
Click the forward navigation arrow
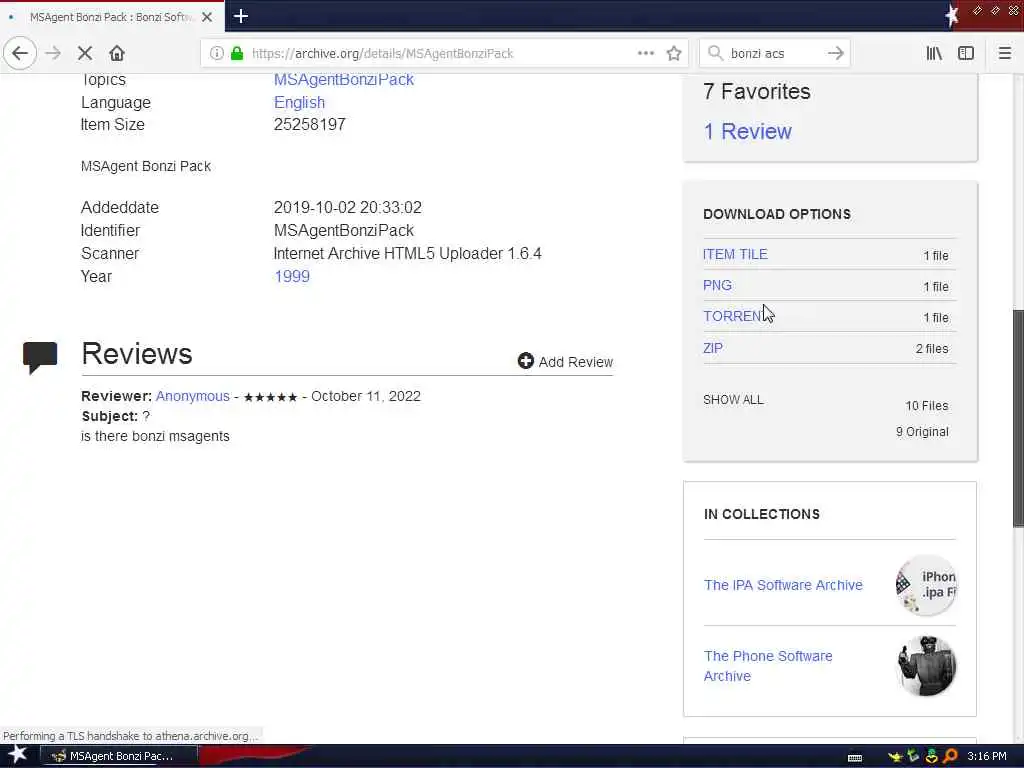(x=54, y=53)
